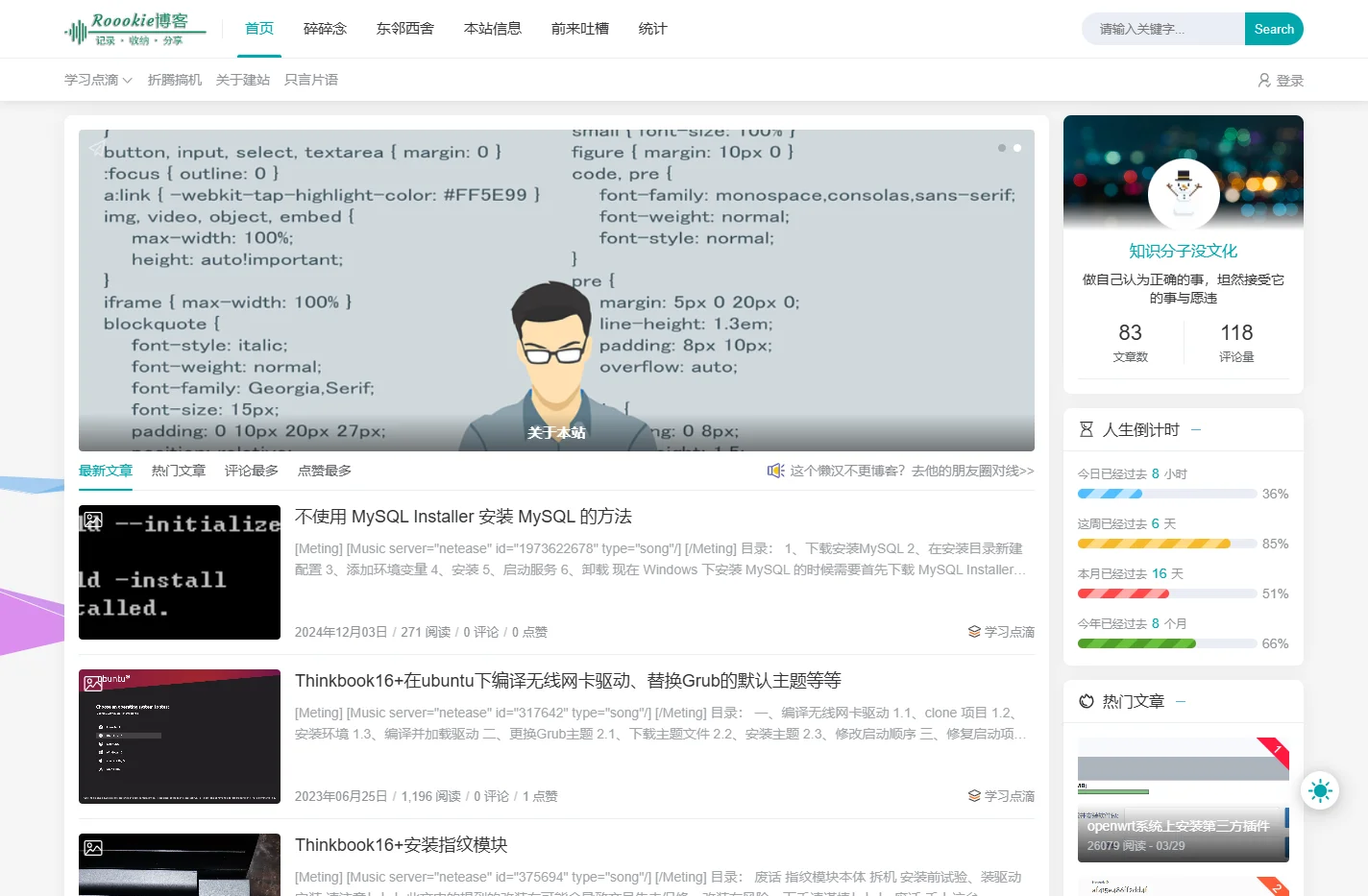This screenshot has width=1368, height=896.
Task: Click the snowman avatar image
Action: point(1184,194)
